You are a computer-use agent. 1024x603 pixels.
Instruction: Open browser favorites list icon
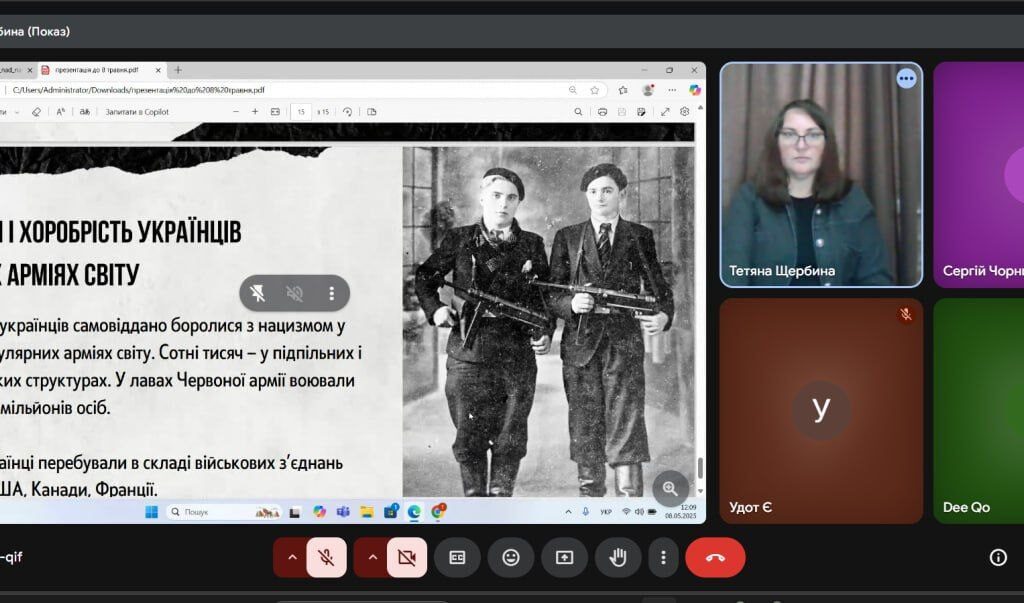click(623, 90)
